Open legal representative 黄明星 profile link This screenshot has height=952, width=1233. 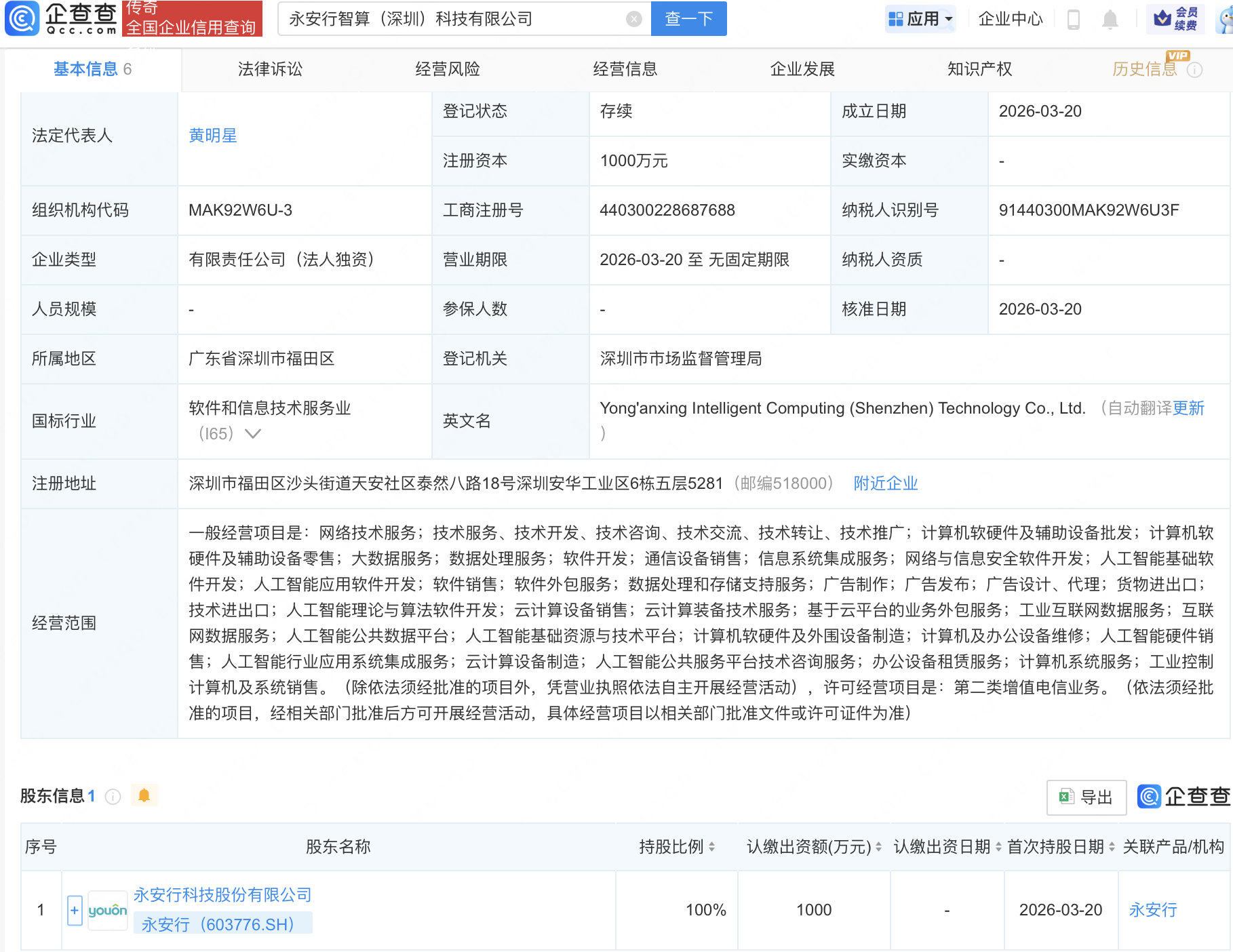212,136
